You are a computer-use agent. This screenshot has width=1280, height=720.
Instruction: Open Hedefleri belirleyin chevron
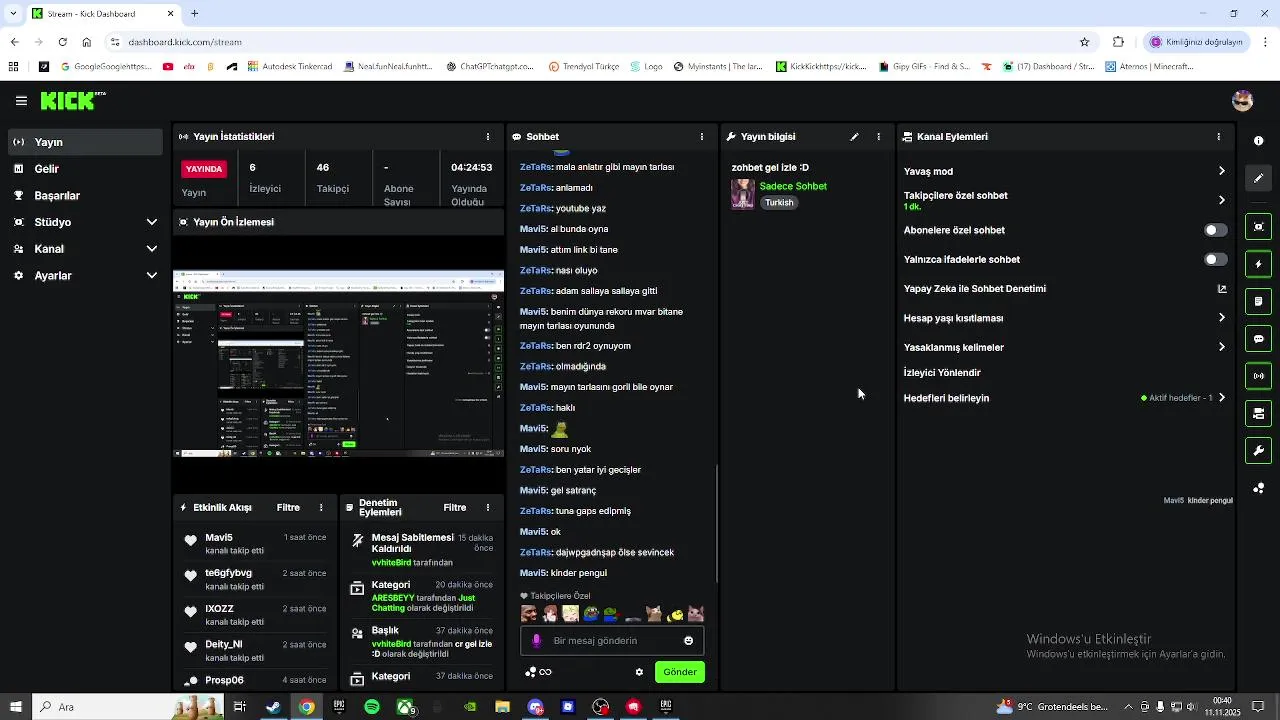[x=1221, y=398]
